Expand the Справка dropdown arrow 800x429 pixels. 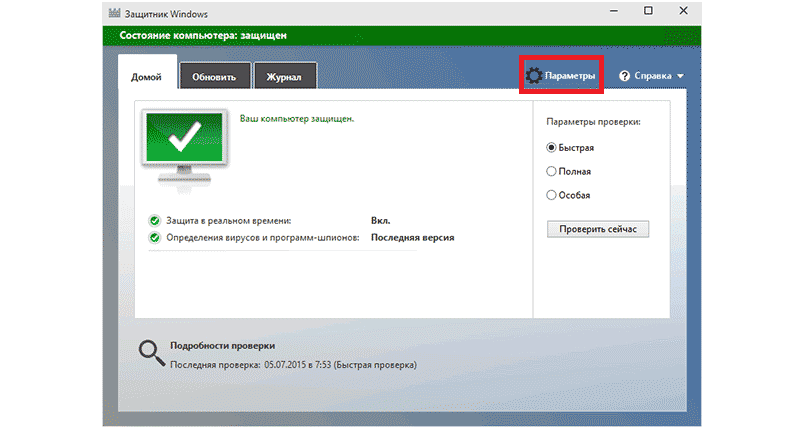[680, 76]
